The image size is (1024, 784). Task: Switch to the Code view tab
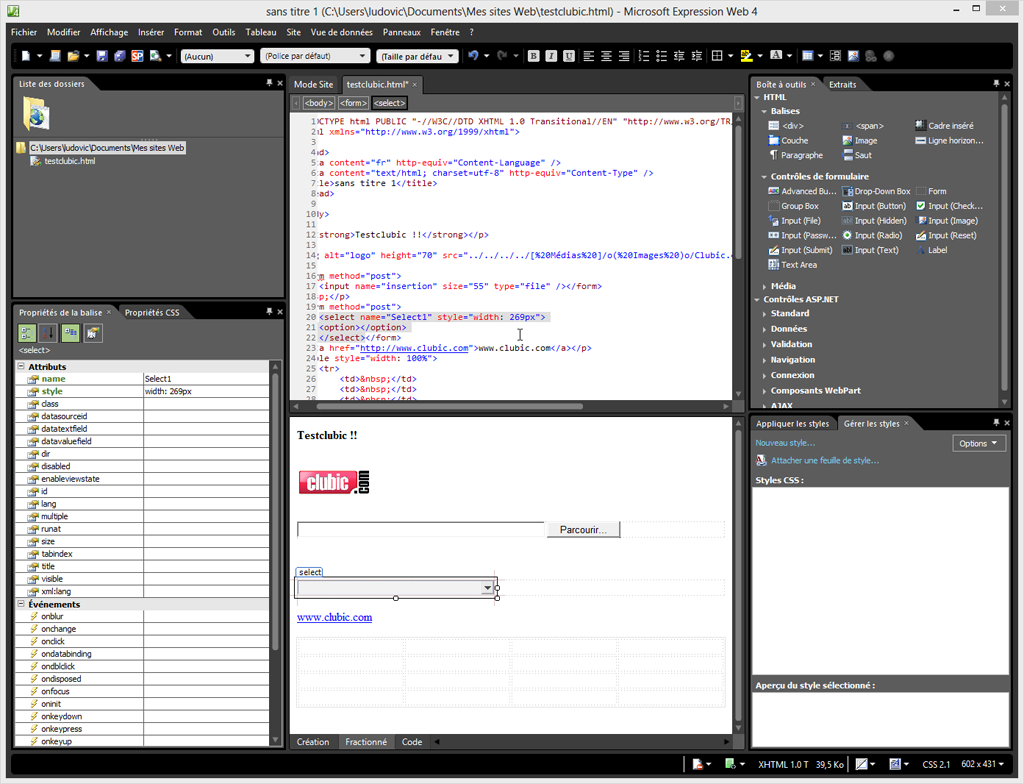pos(411,742)
